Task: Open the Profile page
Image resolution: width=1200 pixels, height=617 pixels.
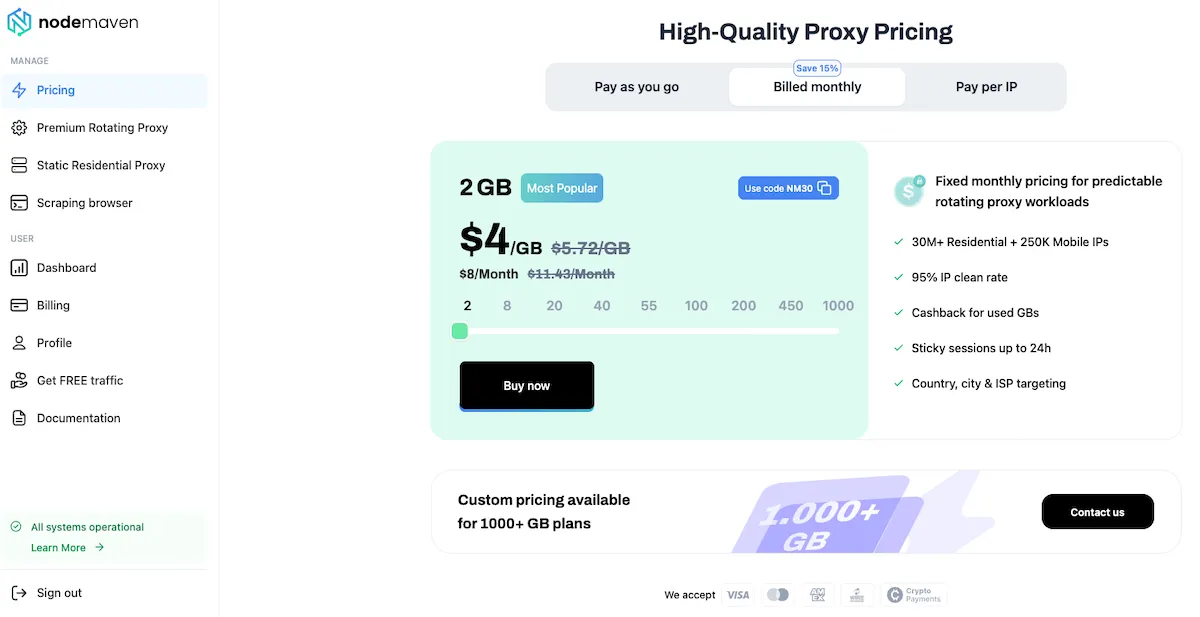Action: [x=54, y=343]
